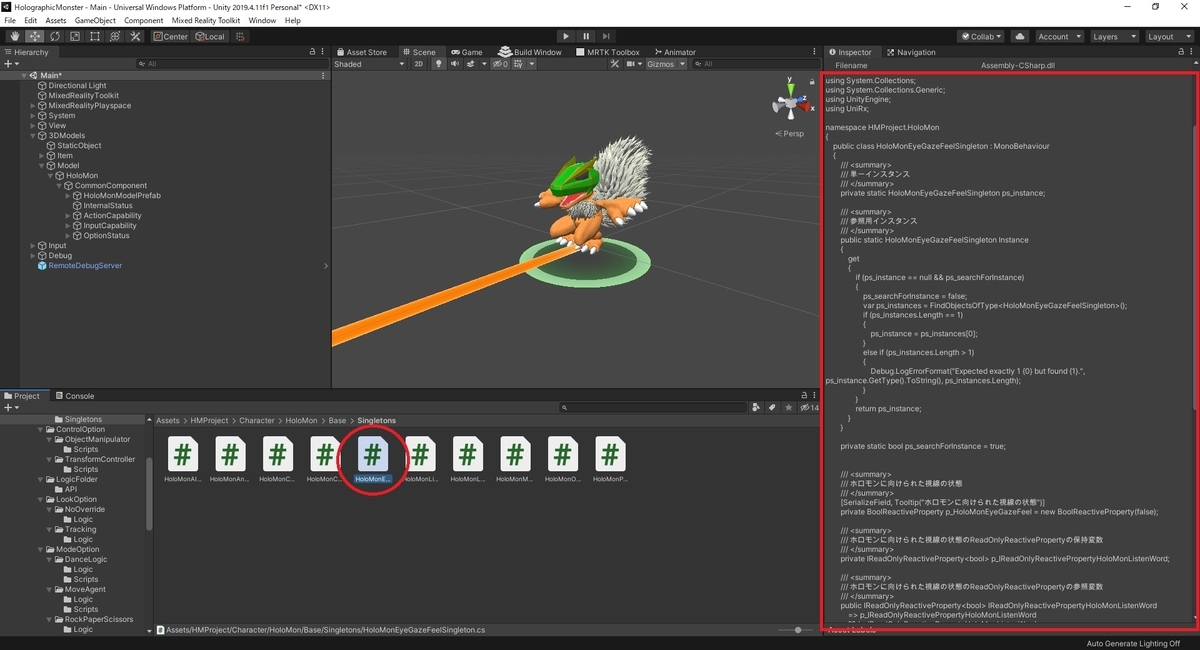The width and height of the screenshot is (1200, 650).
Task: Start Play mode
Action: point(566,36)
